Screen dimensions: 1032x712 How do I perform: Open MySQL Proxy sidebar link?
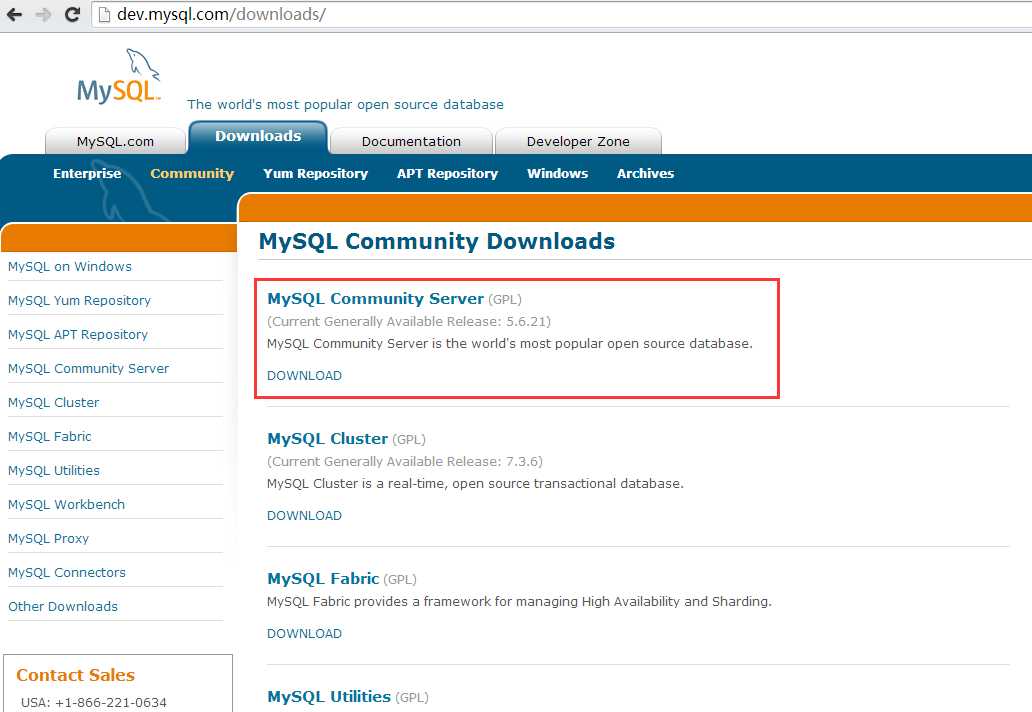(48, 539)
